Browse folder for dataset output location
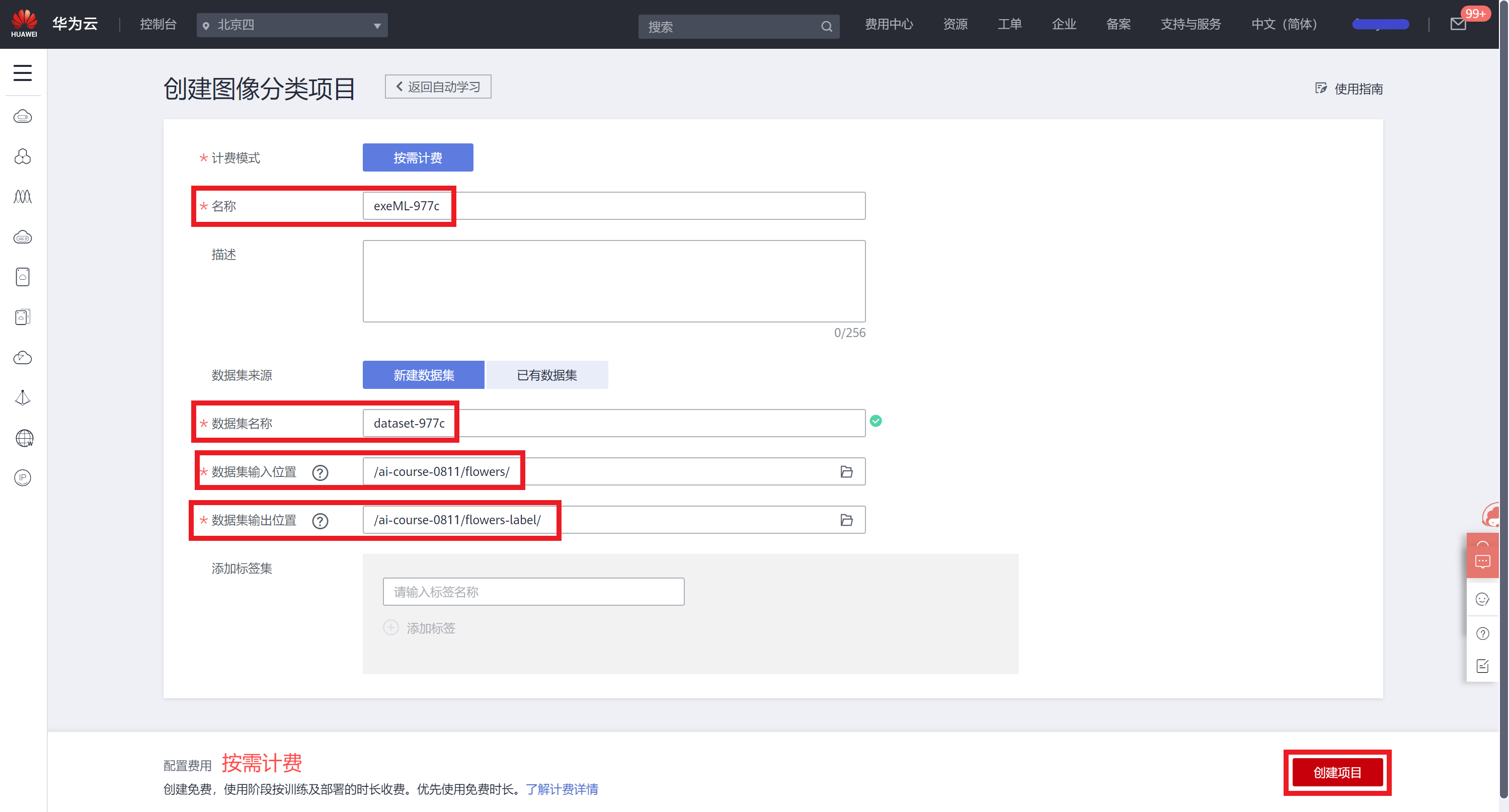The width and height of the screenshot is (1509, 812). tap(846, 520)
